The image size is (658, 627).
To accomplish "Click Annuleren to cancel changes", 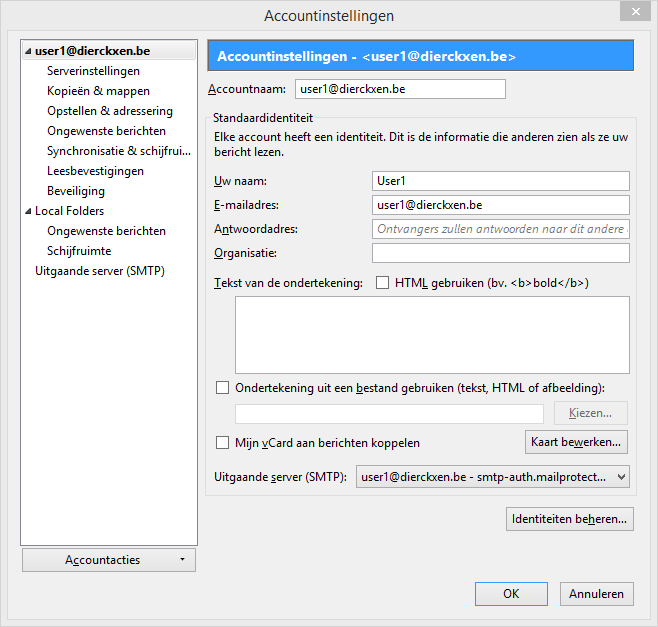I will click(596, 594).
